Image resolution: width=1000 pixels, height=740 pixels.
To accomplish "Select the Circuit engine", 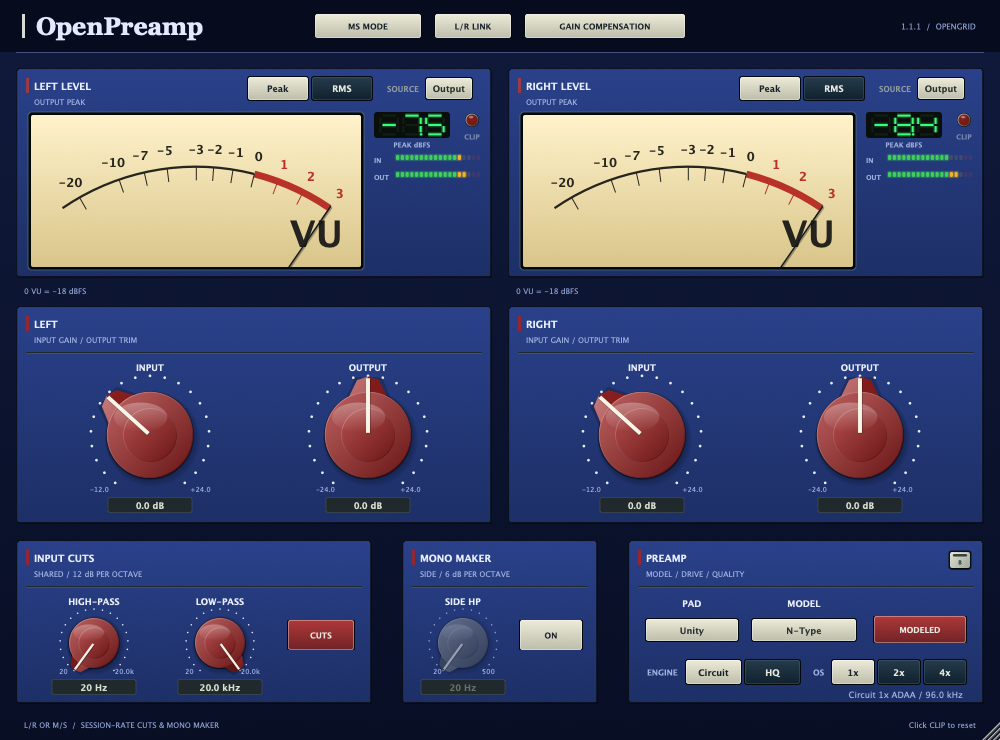I will (x=713, y=672).
